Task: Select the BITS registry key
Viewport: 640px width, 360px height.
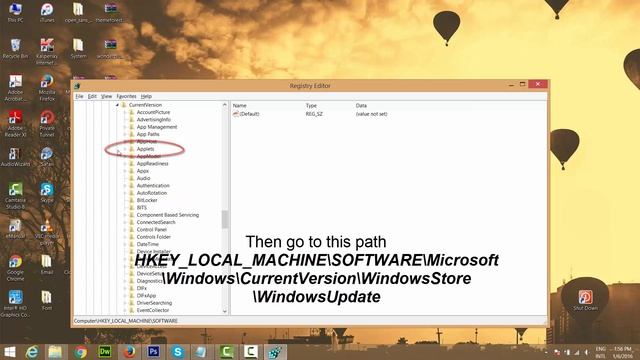Action: pyautogui.click(x=142, y=208)
